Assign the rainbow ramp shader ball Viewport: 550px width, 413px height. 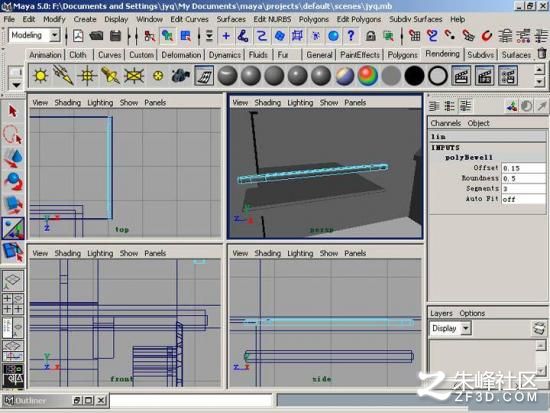pos(368,76)
